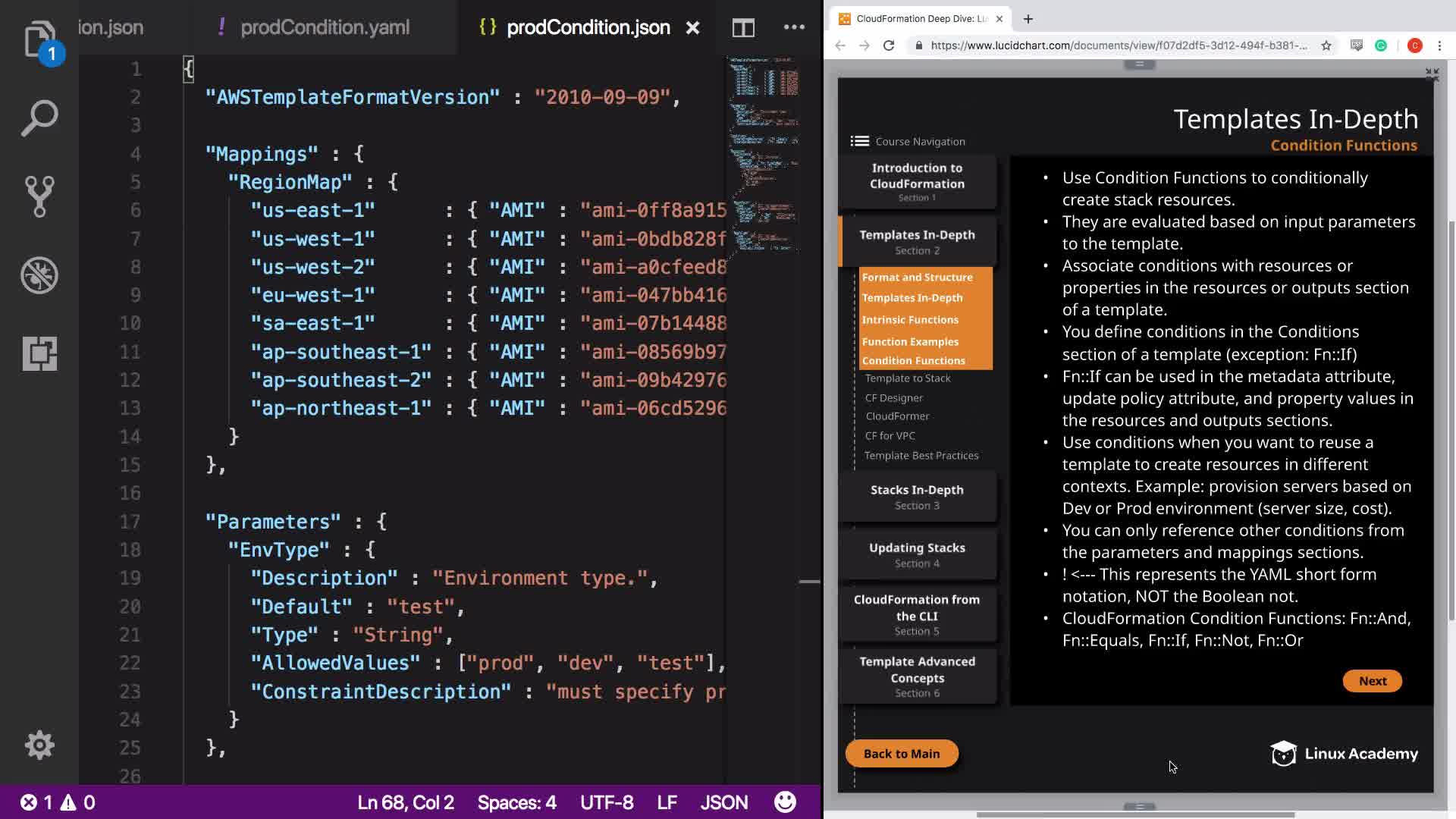Switch to the prodCondition.yaml tab

[x=325, y=27]
